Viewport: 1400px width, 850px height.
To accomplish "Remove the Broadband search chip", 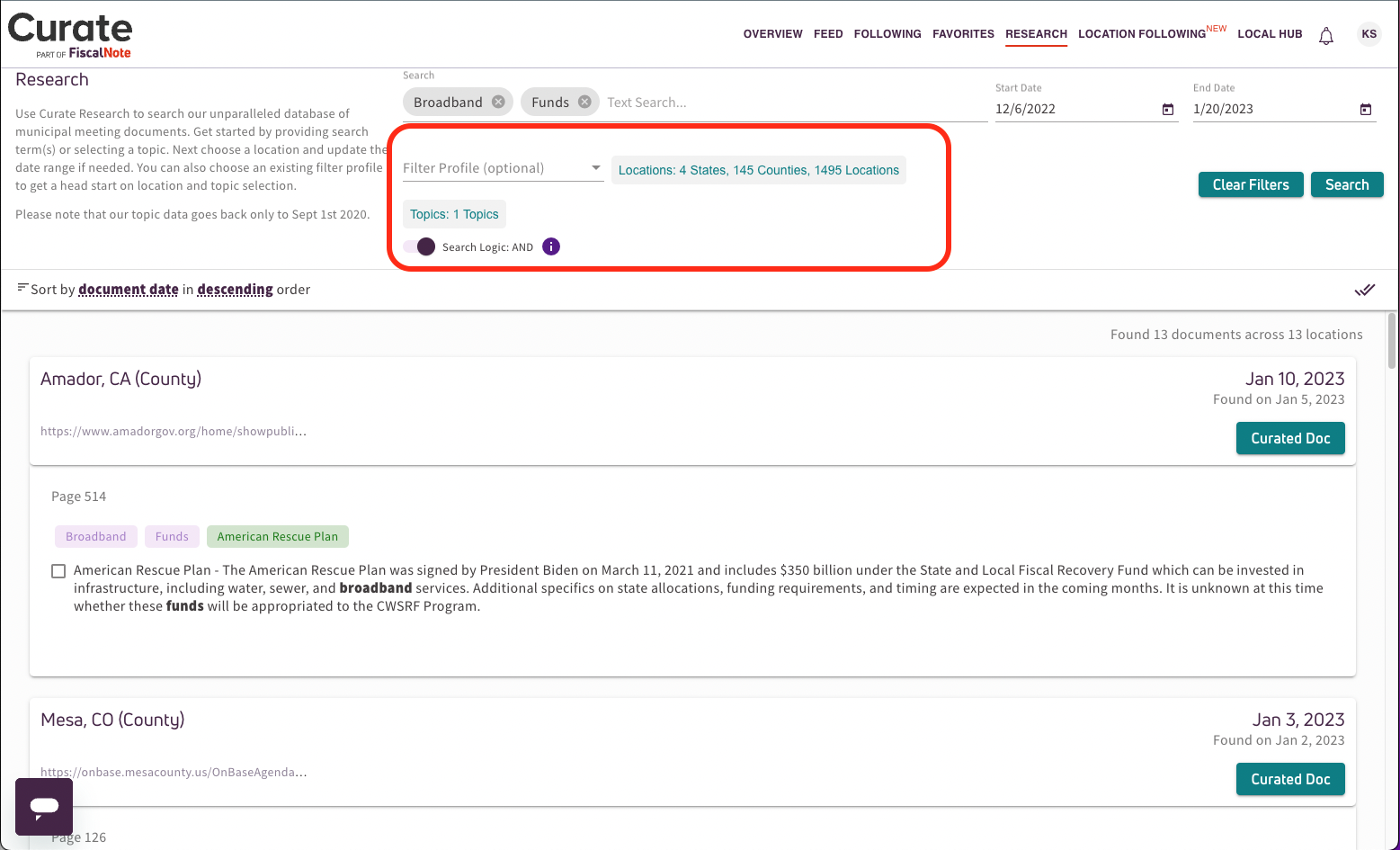I will pos(498,103).
